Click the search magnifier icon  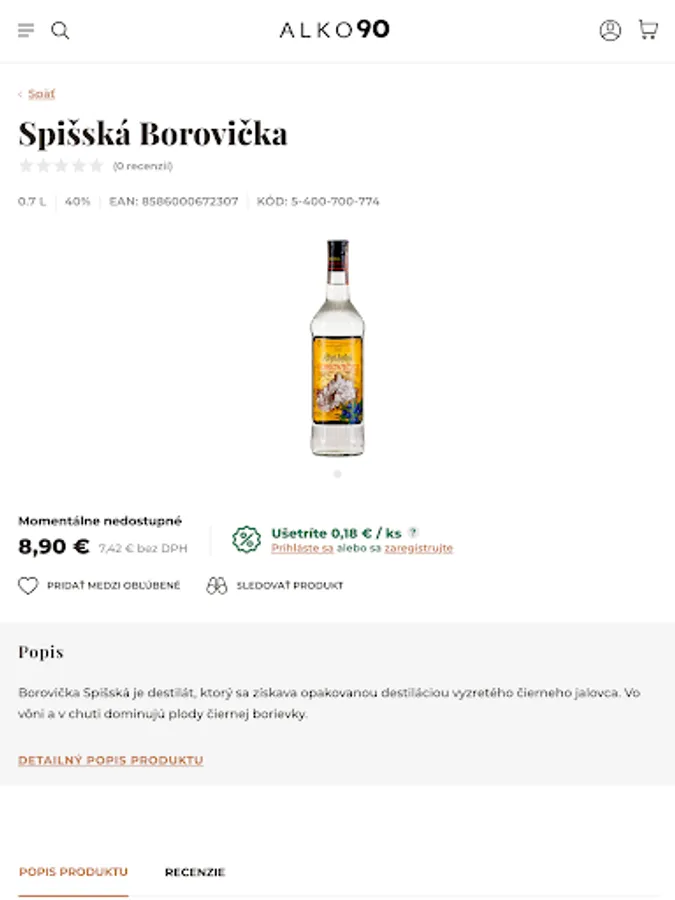click(60, 30)
